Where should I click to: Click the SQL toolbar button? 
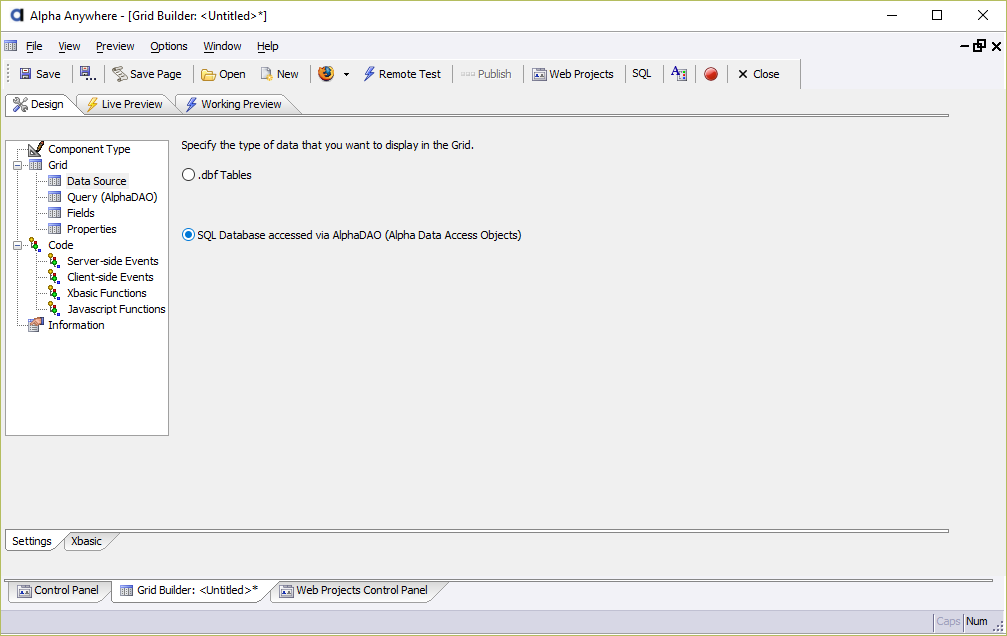pyautogui.click(x=642, y=74)
